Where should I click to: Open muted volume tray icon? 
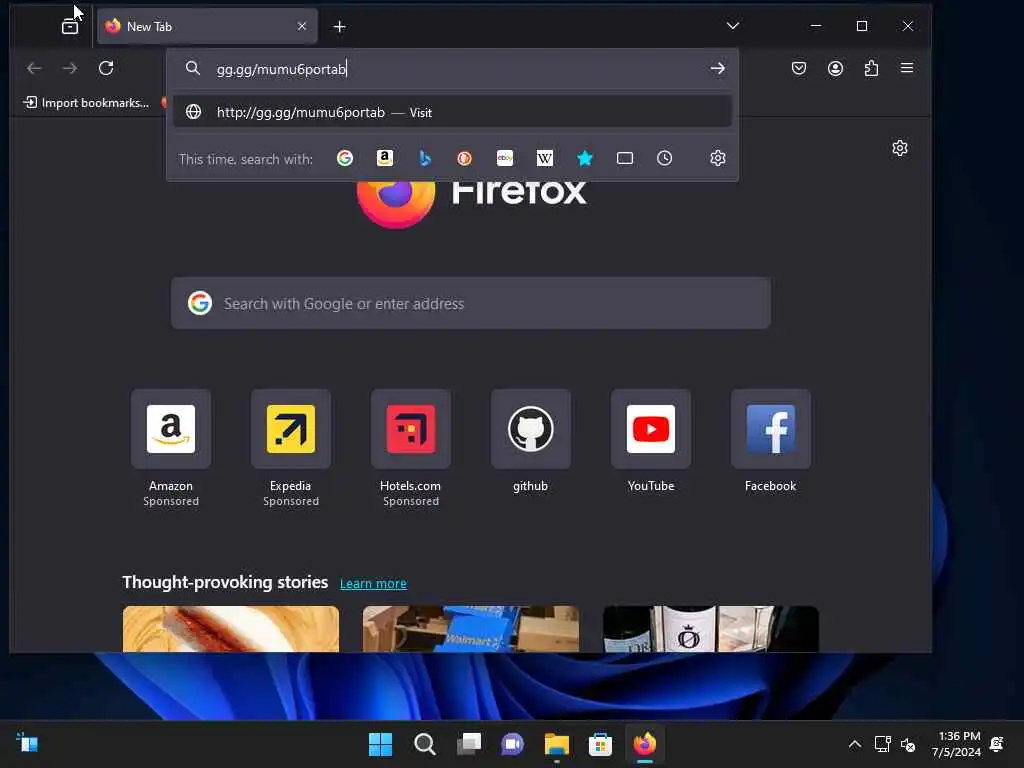(x=908, y=744)
